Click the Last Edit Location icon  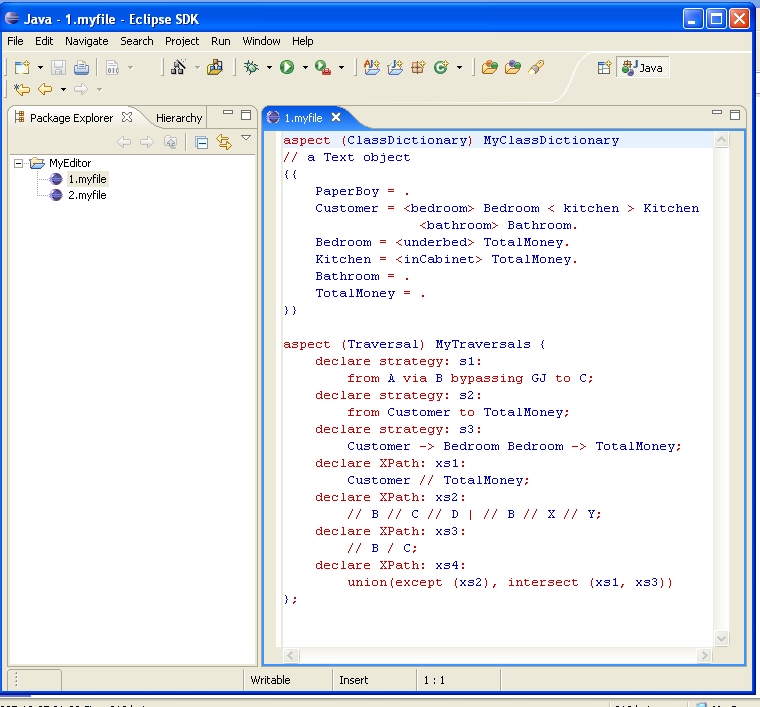[x=22, y=89]
